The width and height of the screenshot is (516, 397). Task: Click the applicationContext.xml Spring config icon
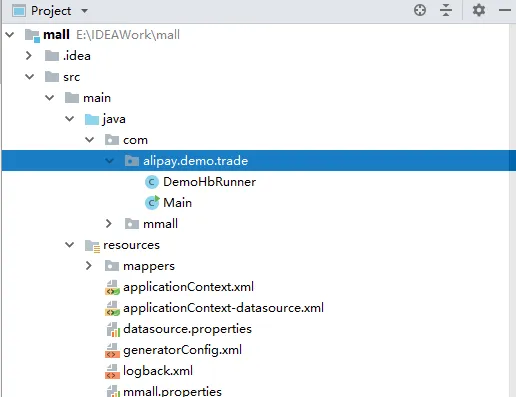[112, 287]
